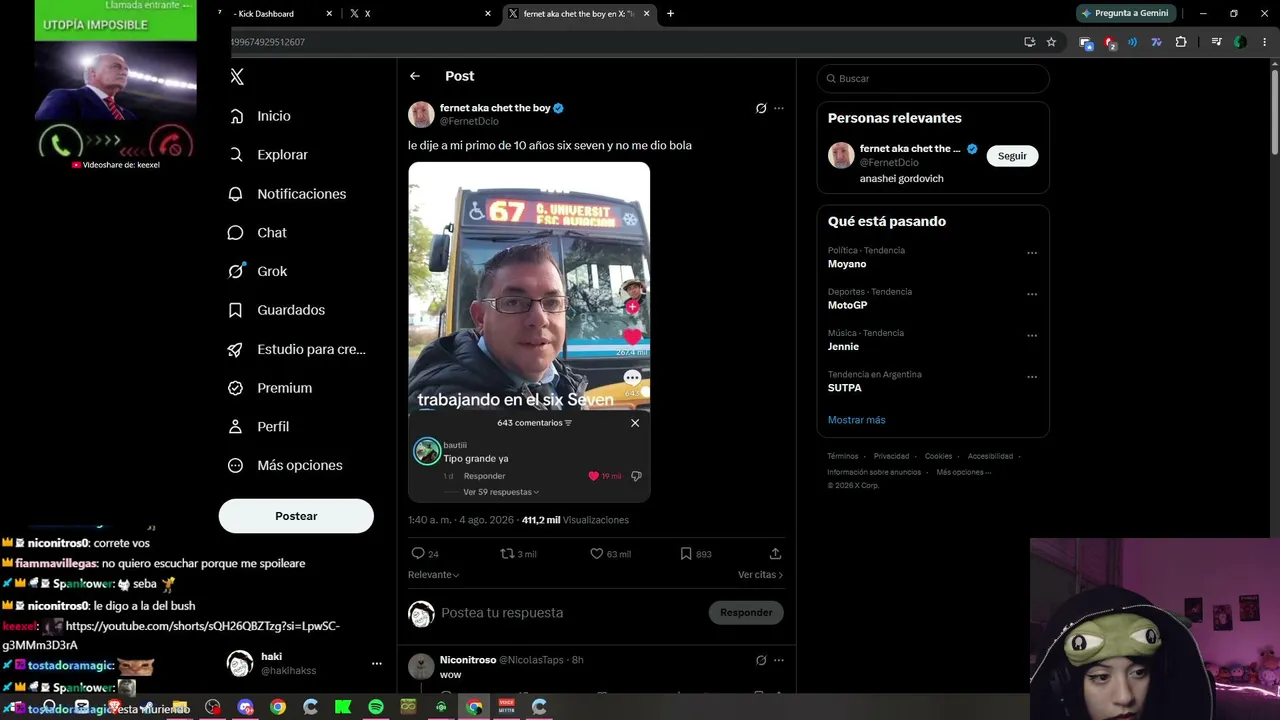Click the install app icon in address bar
Image resolution: width=1280 pixels, height=720 pixels.
[x=1029, y=42]
